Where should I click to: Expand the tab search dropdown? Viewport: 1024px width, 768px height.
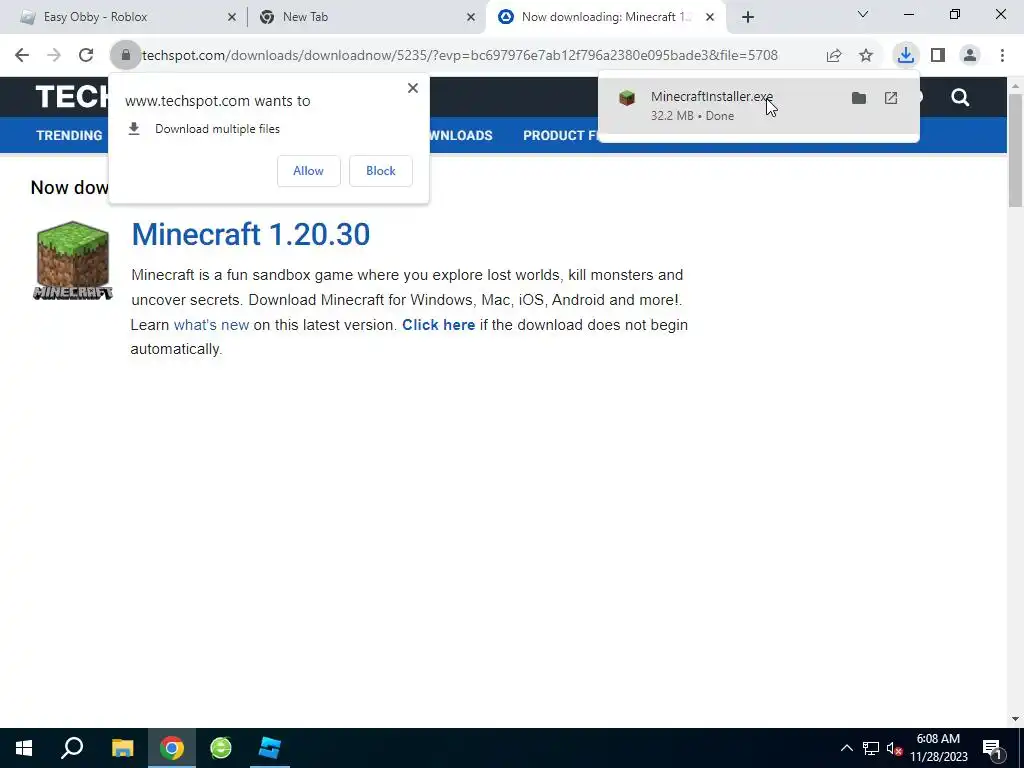pos(863,14)
